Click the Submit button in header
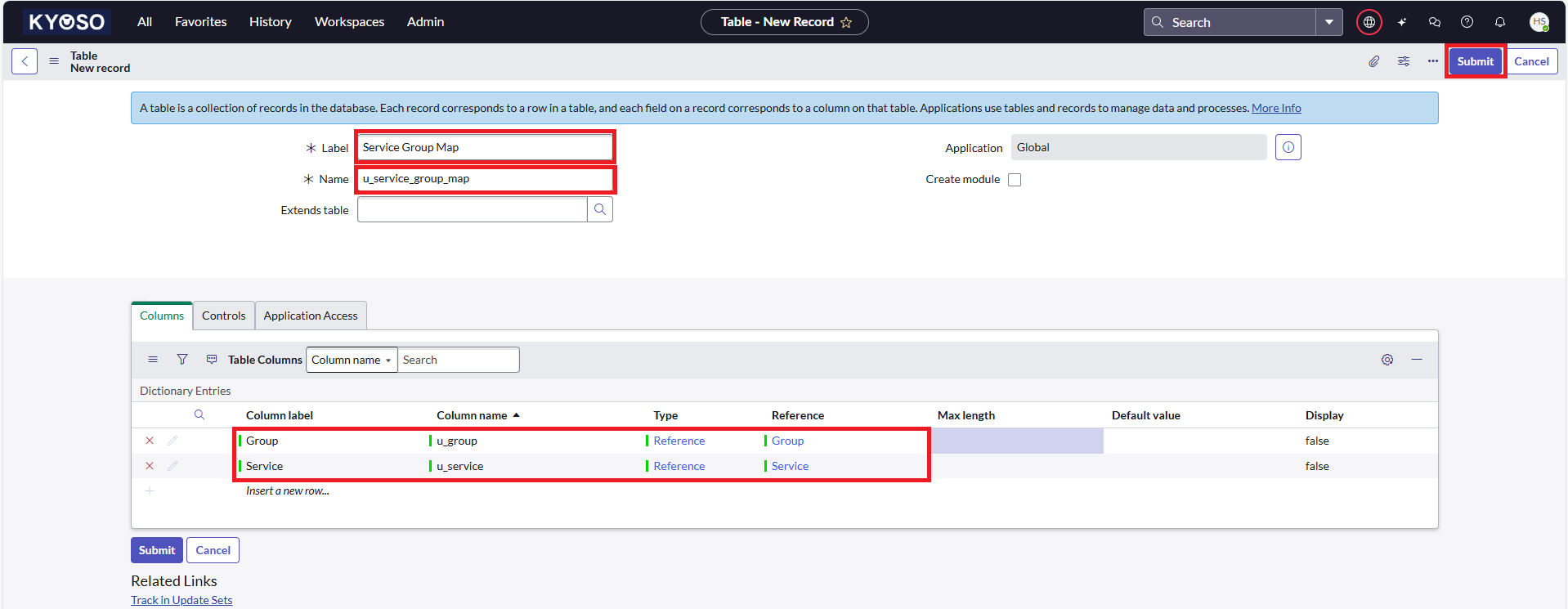The image size is (1568, 609). click(1475, 61)
